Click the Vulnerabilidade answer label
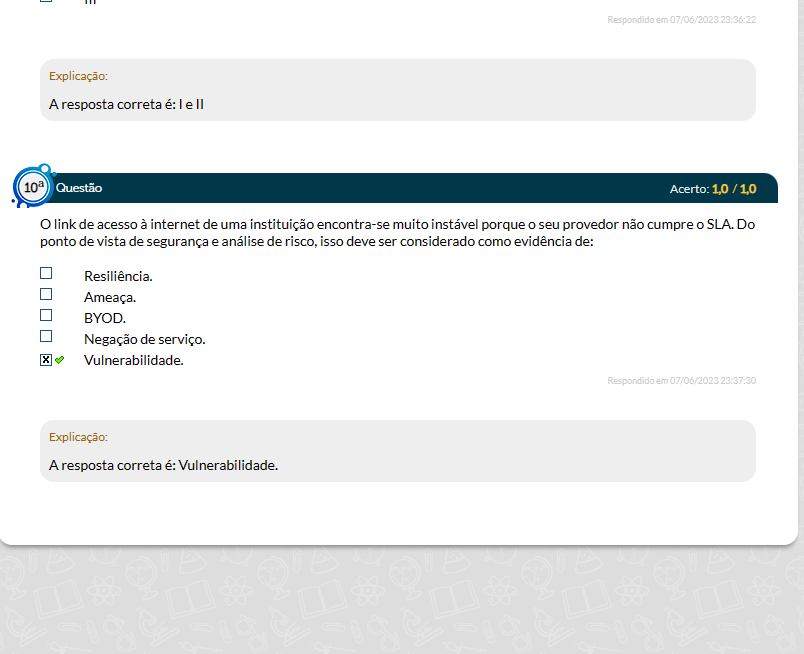This screenshot has height=654, width=804. [x=134, y=360]
